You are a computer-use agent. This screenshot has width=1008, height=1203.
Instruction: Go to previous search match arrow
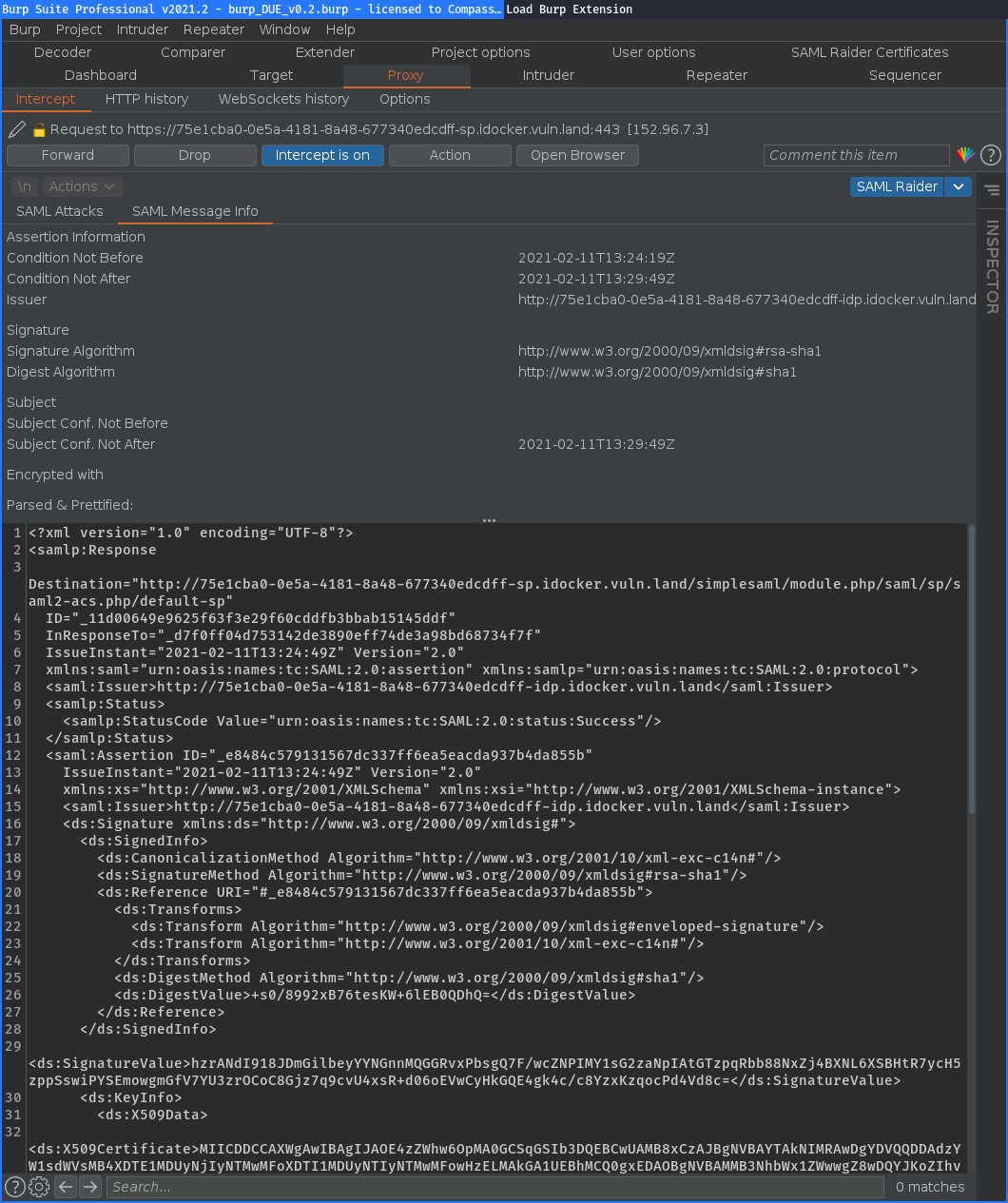tap(65, 1186)
